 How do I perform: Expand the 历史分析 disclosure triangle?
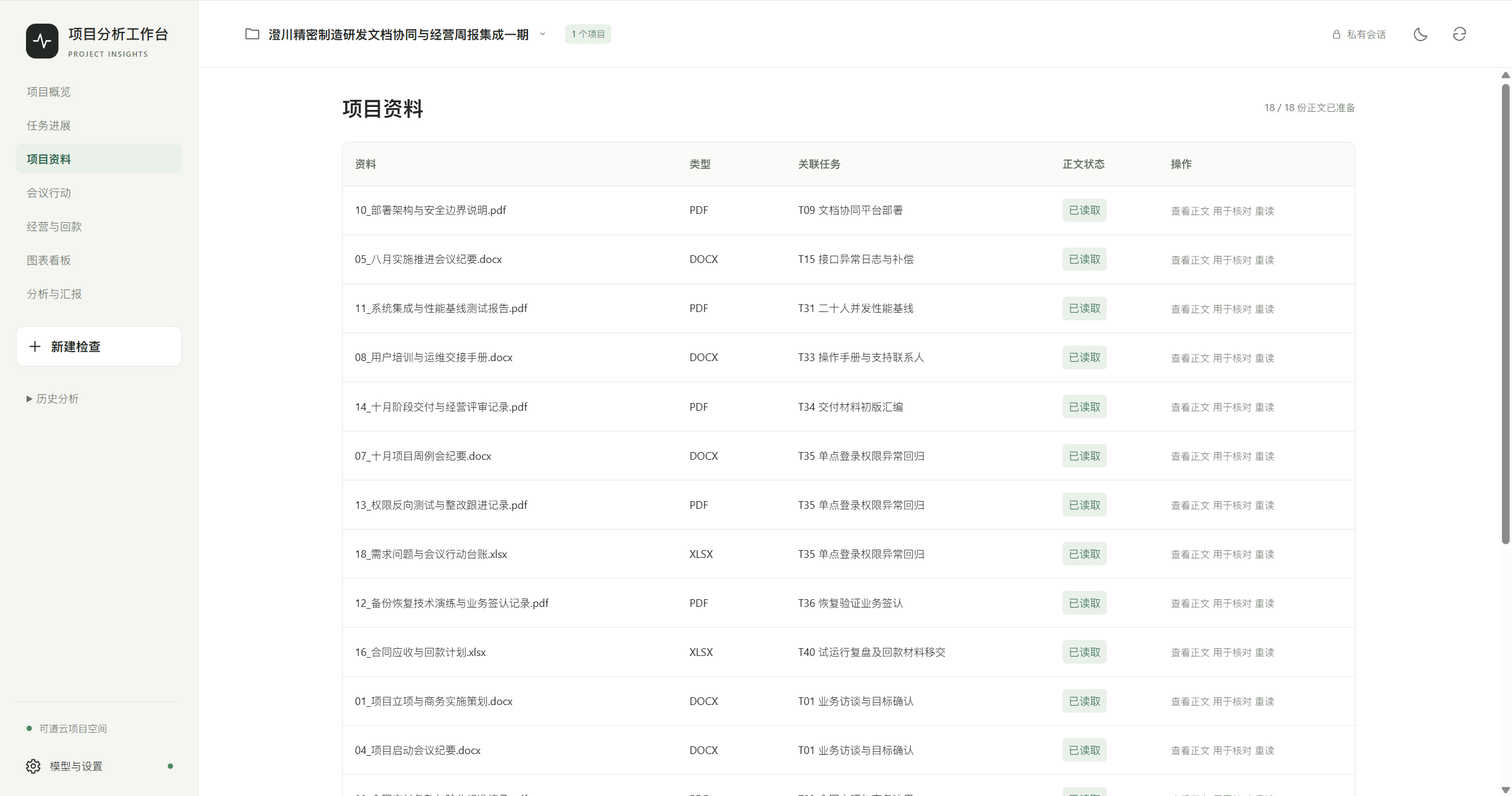pyautogui.click(x=29, y=399)
